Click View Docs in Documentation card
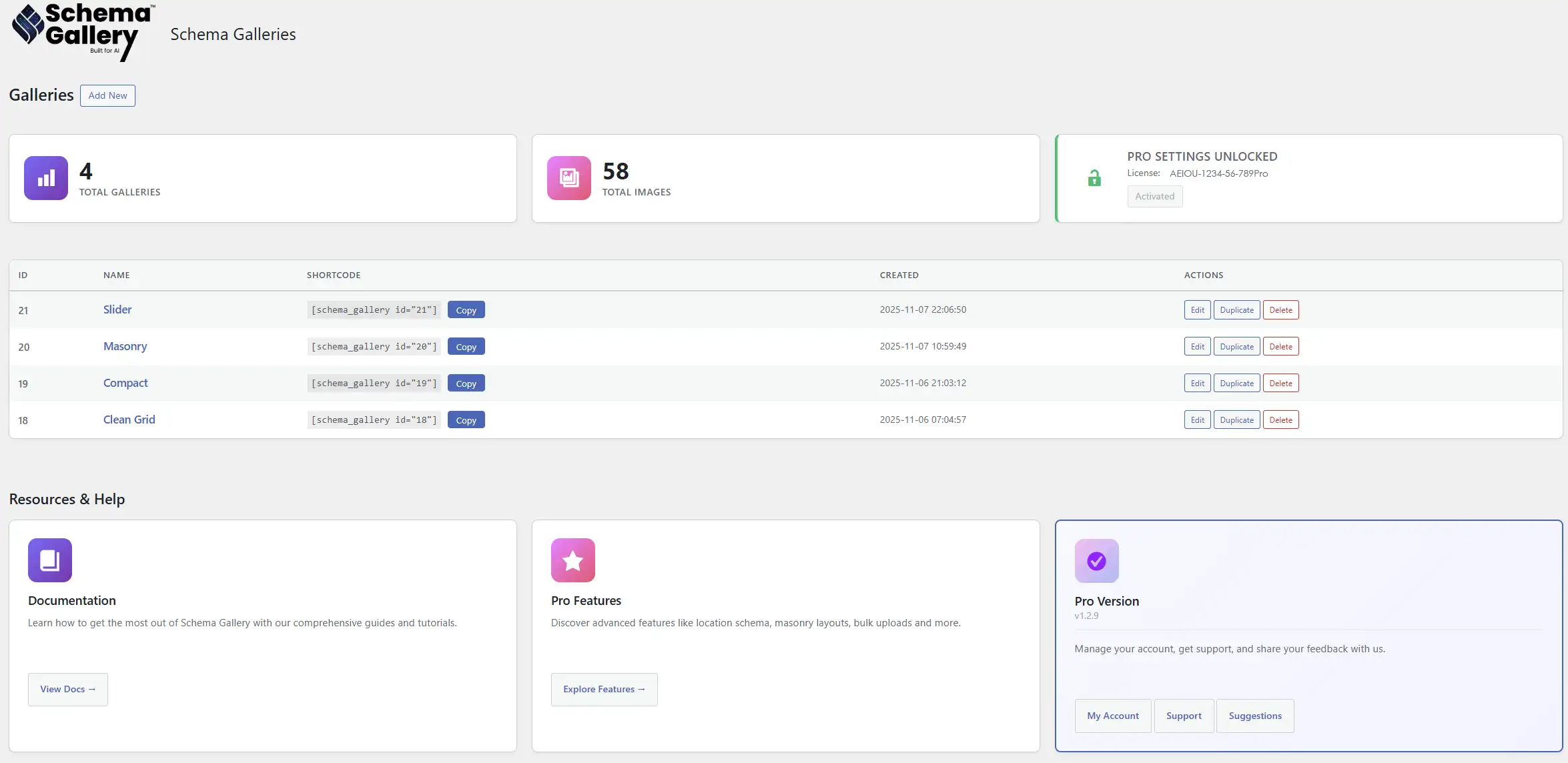The image size is (1568, 763). tap(67, 689)
